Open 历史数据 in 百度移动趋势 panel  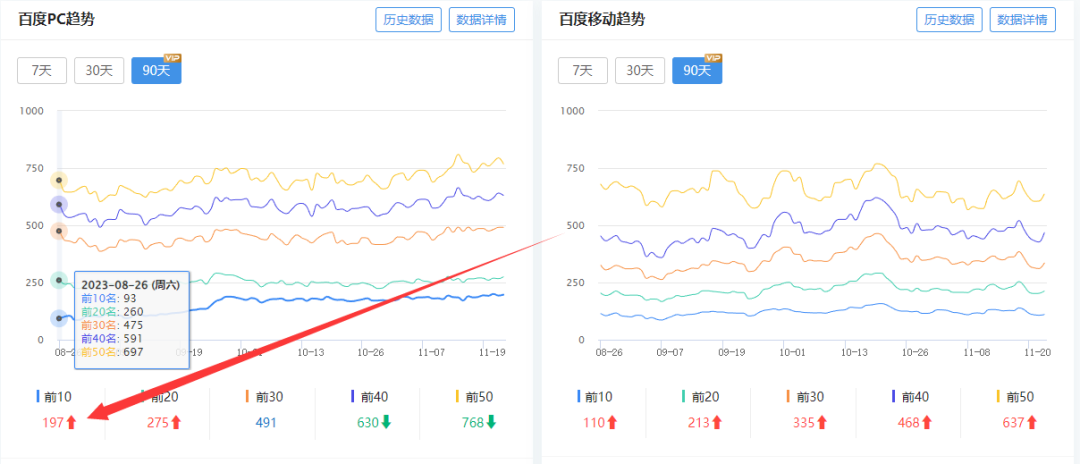point(948,20)
